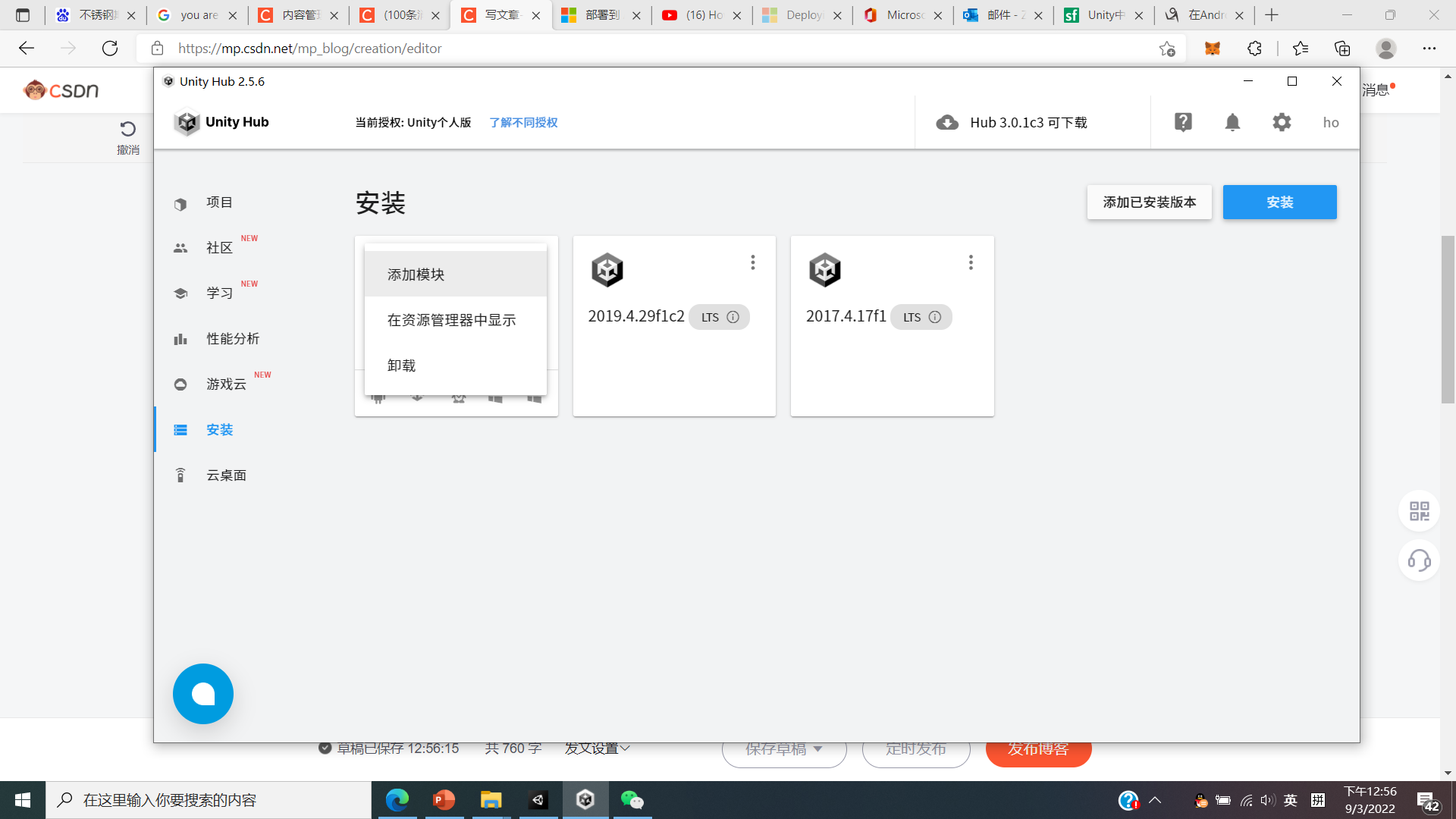1456x819 pixels.
Task: Click the Unity cube logo on 2019.4.29f1c2 card
Action: click(607, 269)
